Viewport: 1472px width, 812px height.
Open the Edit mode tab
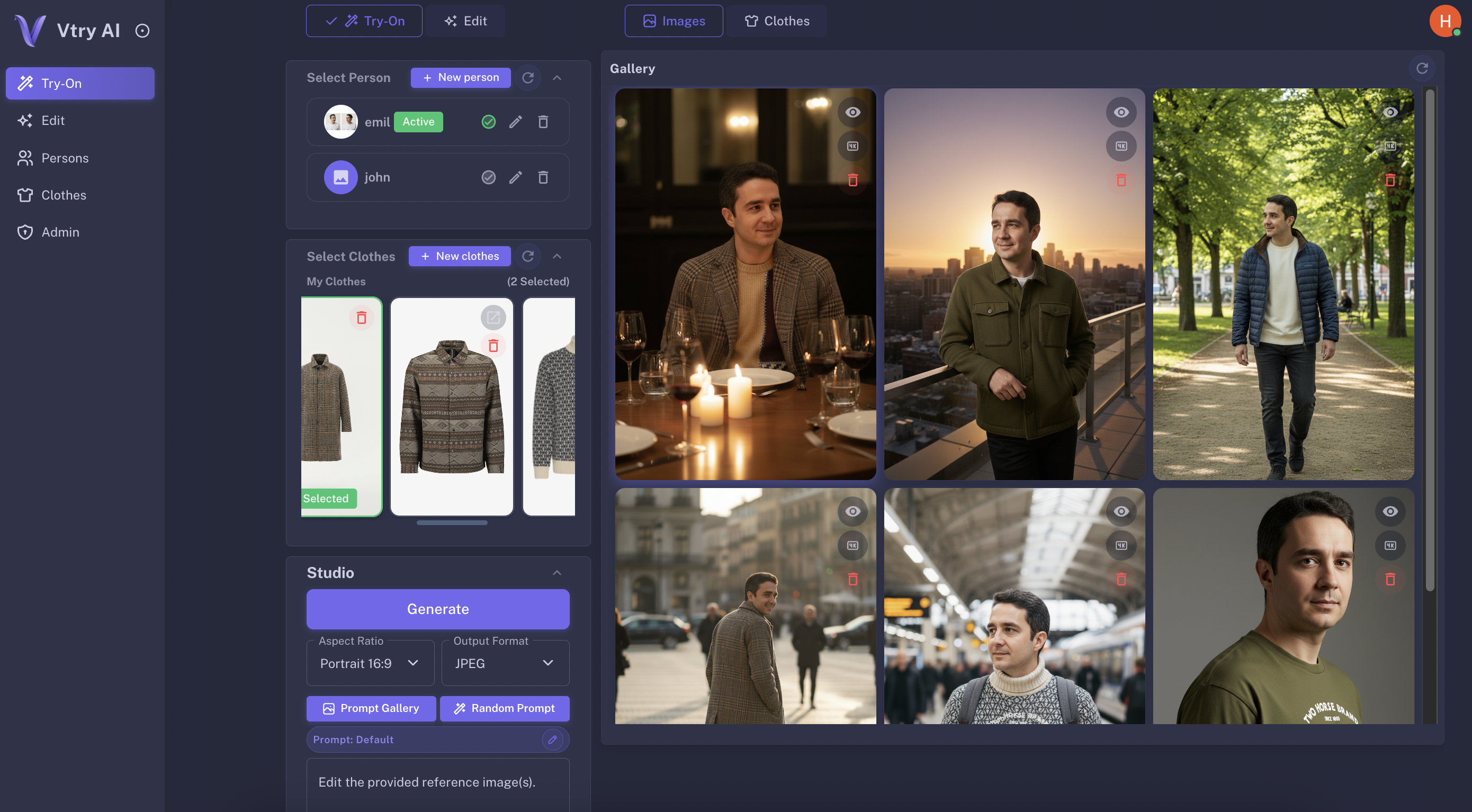[x=466, y=21]
